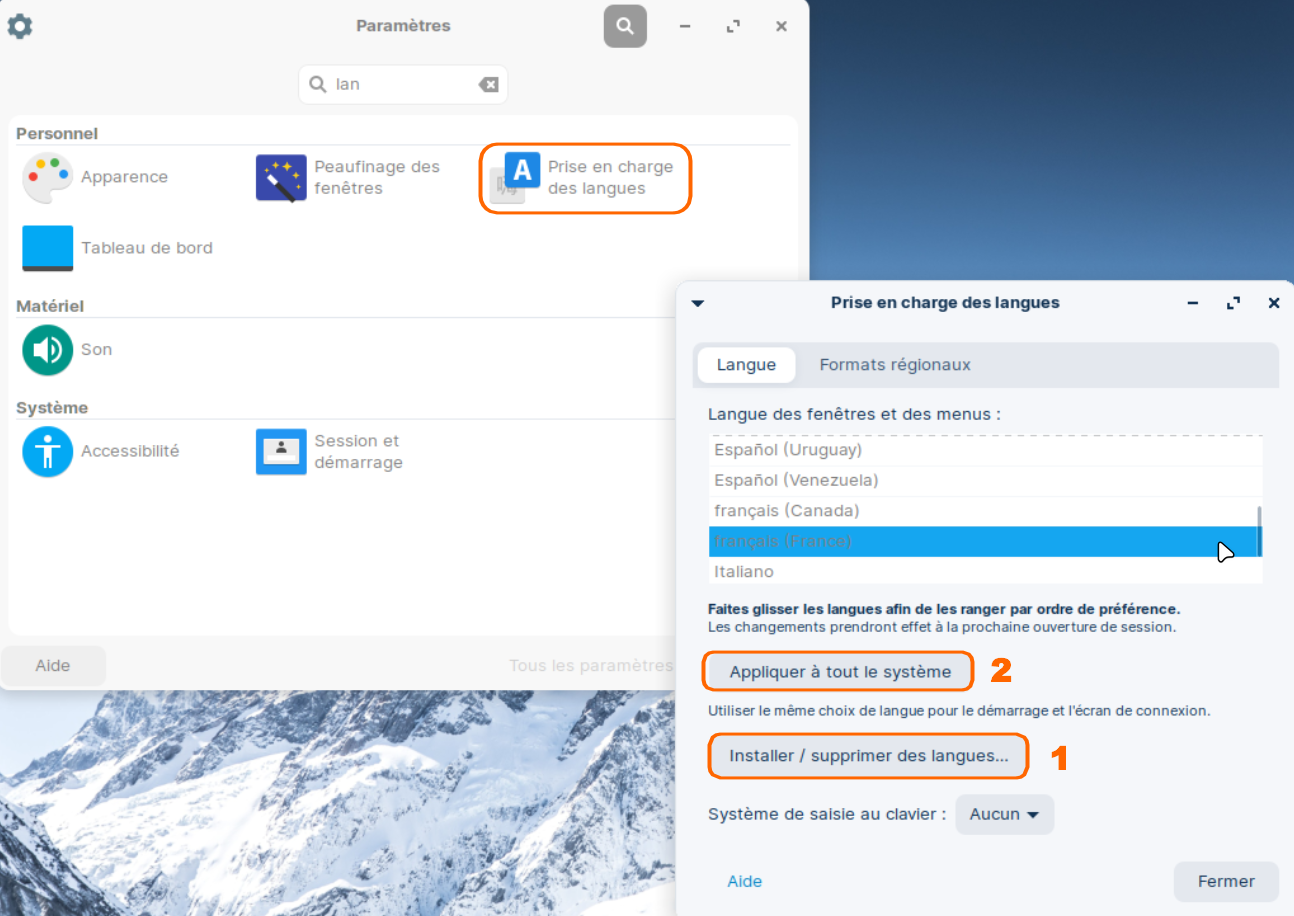1294x916 pixels.
Task: Click Installer / supprimer des langues
Action: tap(868, 756)
